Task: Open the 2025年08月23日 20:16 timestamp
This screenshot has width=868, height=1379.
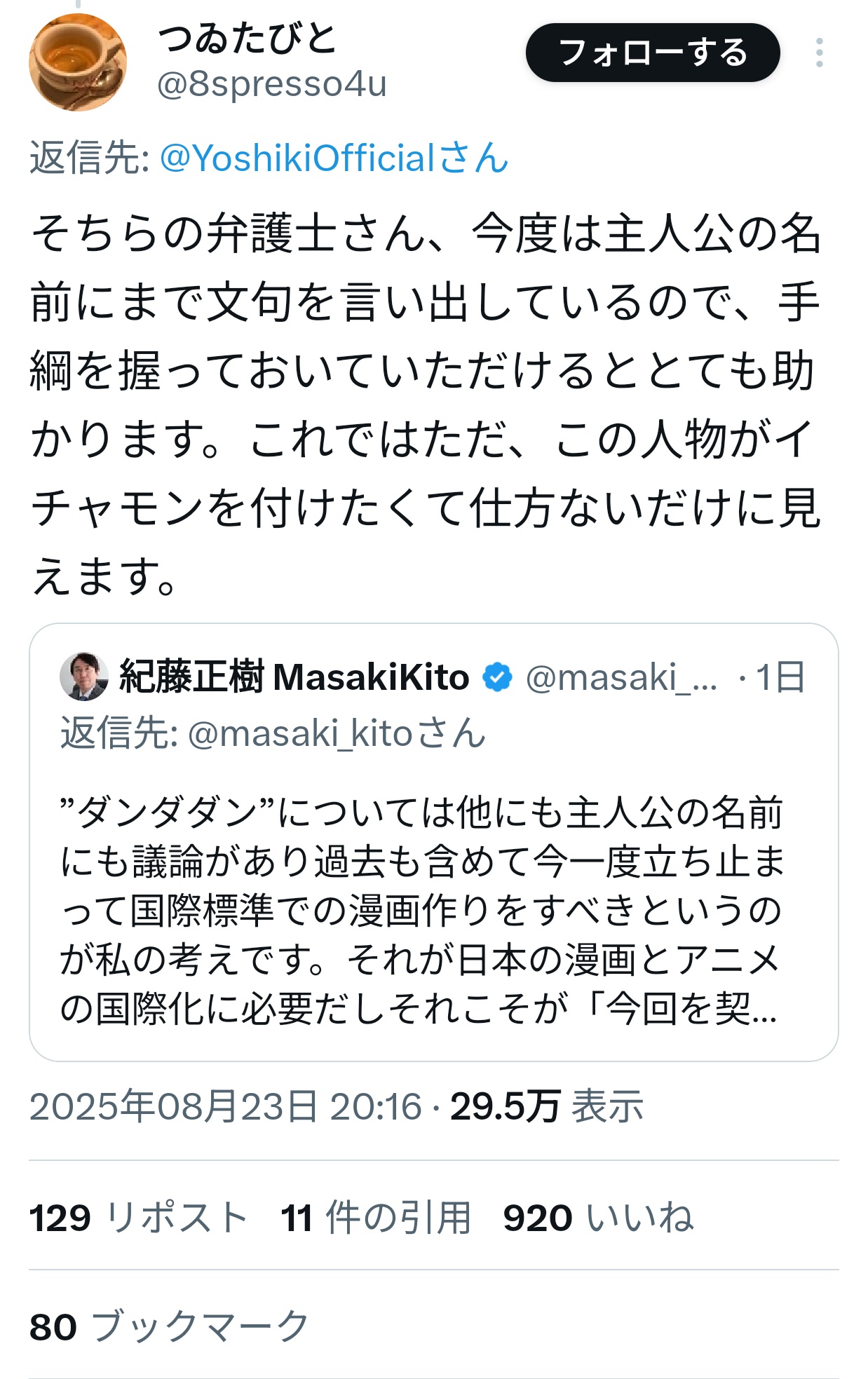Action: (x=226, y=1106)
